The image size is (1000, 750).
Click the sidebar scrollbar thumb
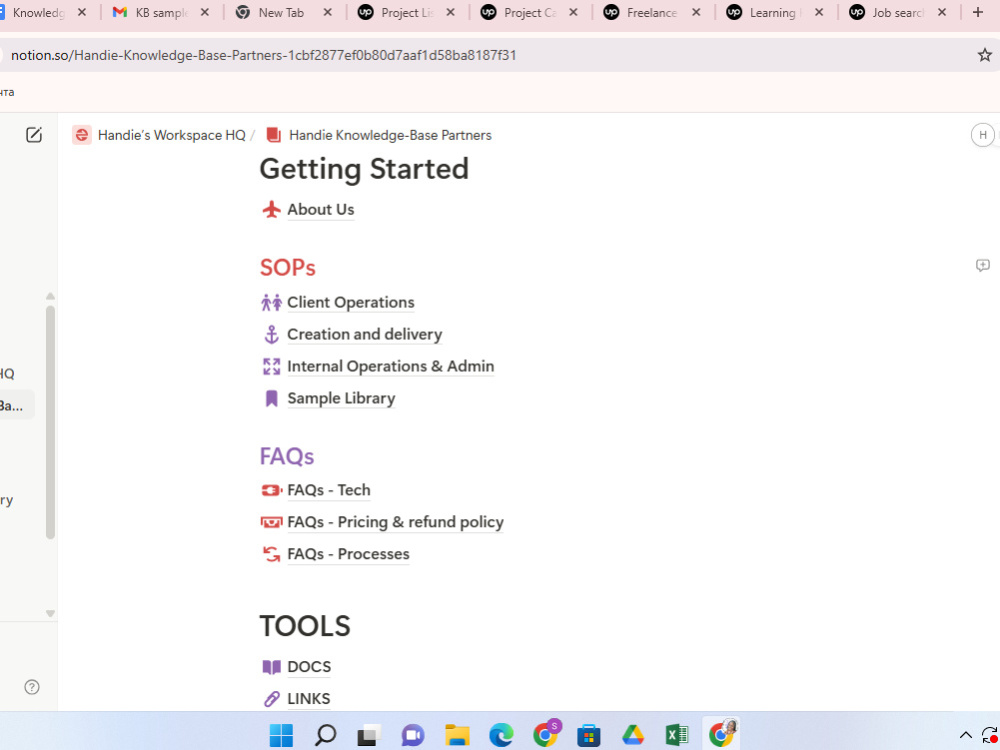pos(50,422)
